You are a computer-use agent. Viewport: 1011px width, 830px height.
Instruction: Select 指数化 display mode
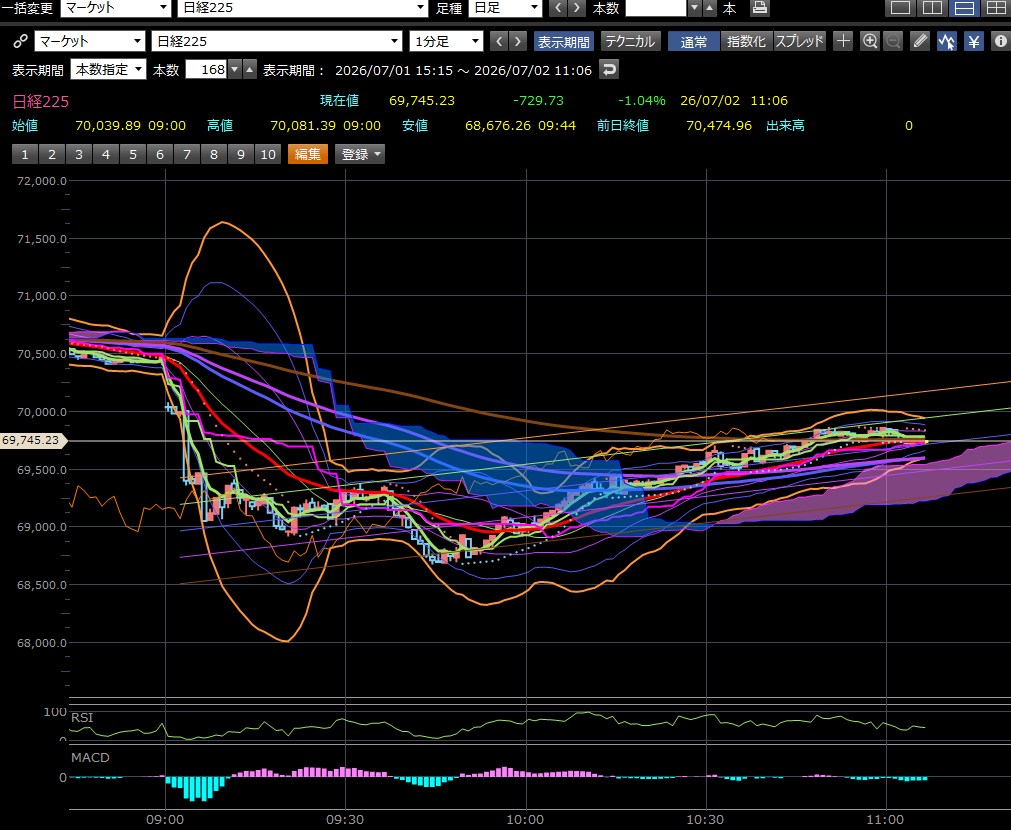pos(746,41)
